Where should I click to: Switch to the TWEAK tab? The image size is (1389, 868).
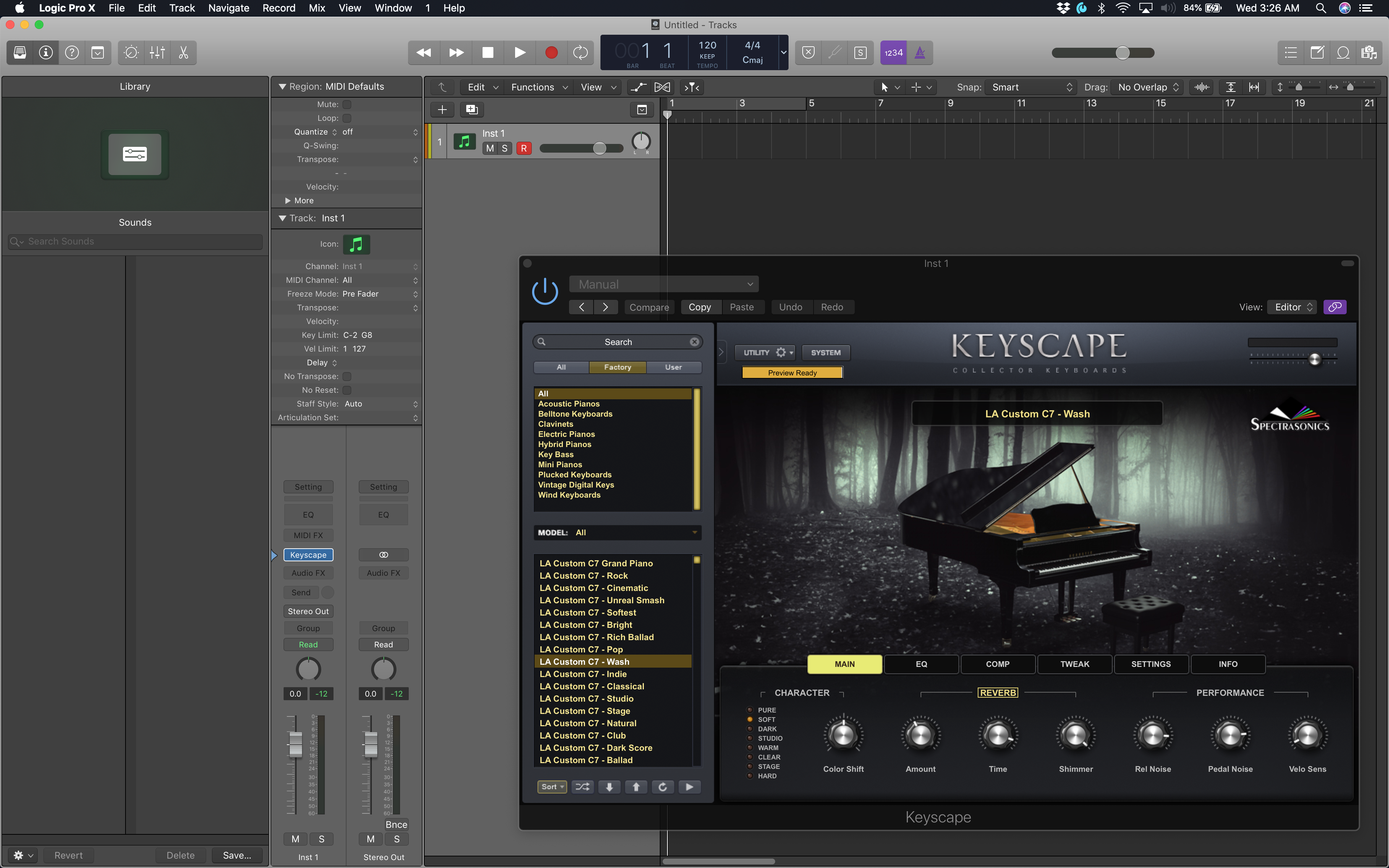tap(1074, 664)
